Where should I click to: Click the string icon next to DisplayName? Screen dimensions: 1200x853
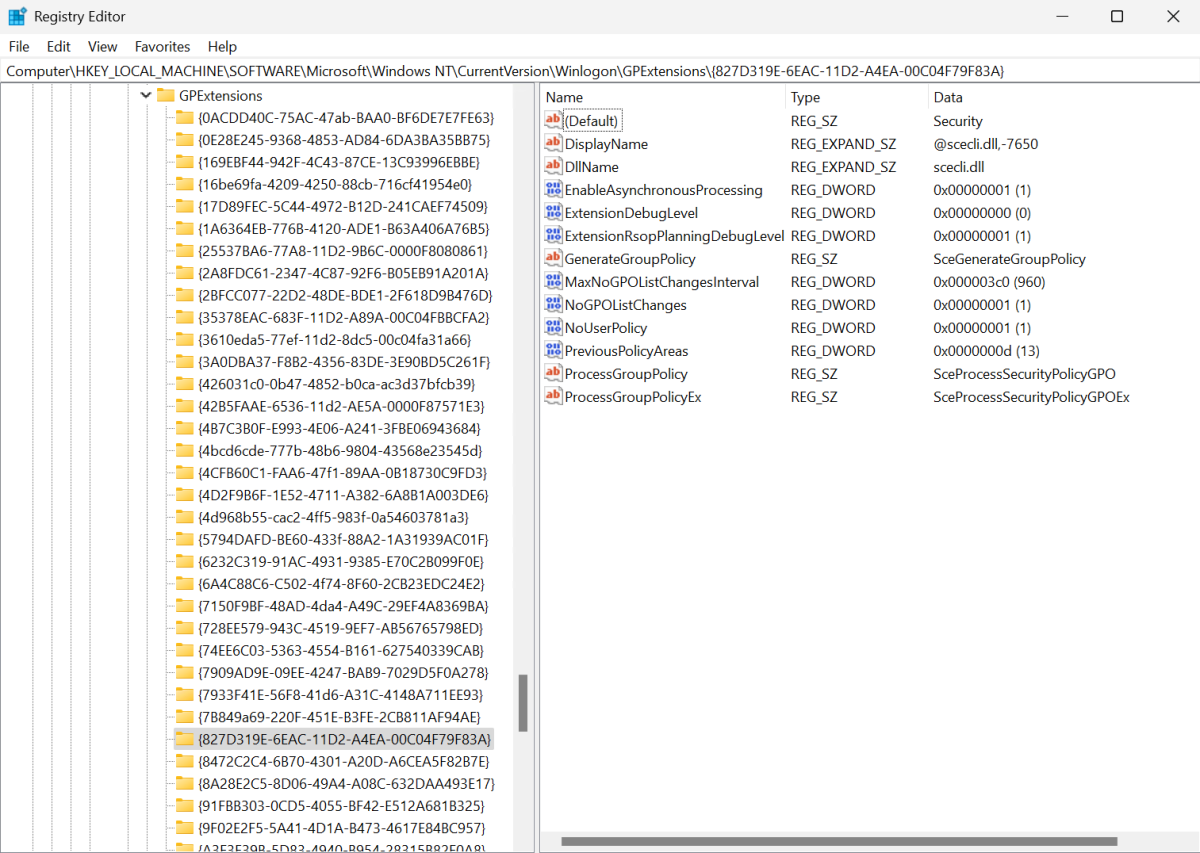pyautogui.click(x=554, y=143)
